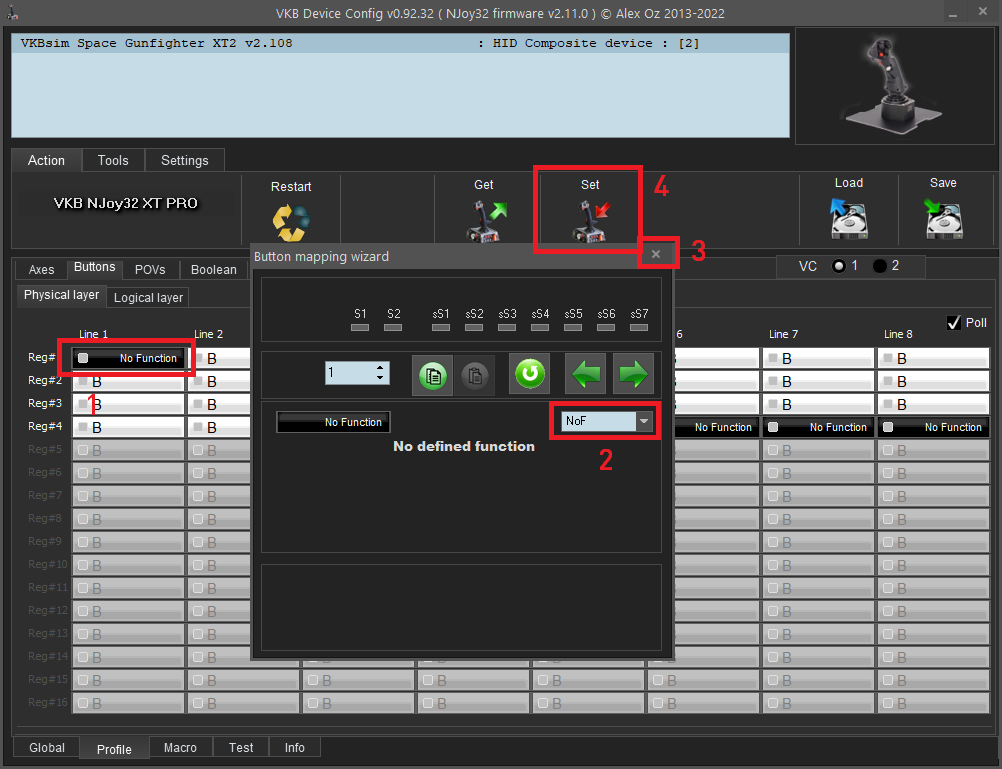Click Reg#1 Line 1 No Function cell
The width and height of the screenshot is (1002, 769).
(x=128, y=358)
